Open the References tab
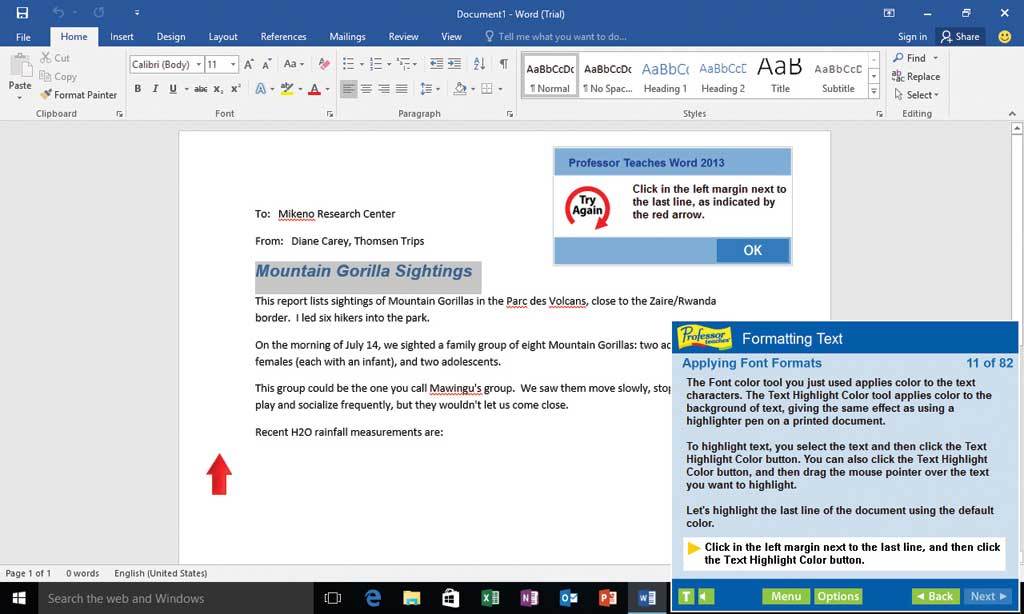1024x614 pixels. click(x=283, y=37)
